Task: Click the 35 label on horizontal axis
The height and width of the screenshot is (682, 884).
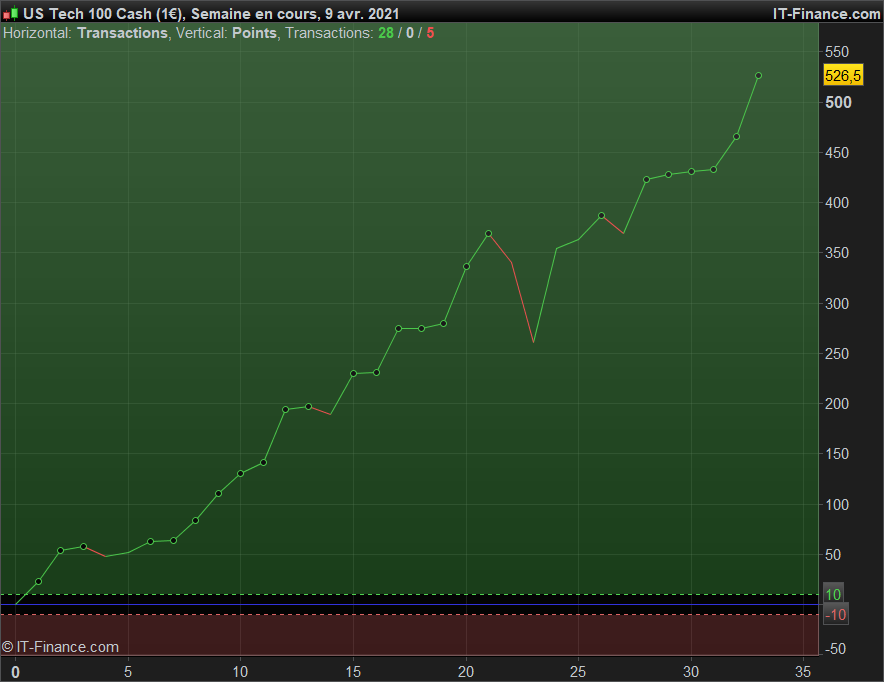Action: [x=803, y=672]
